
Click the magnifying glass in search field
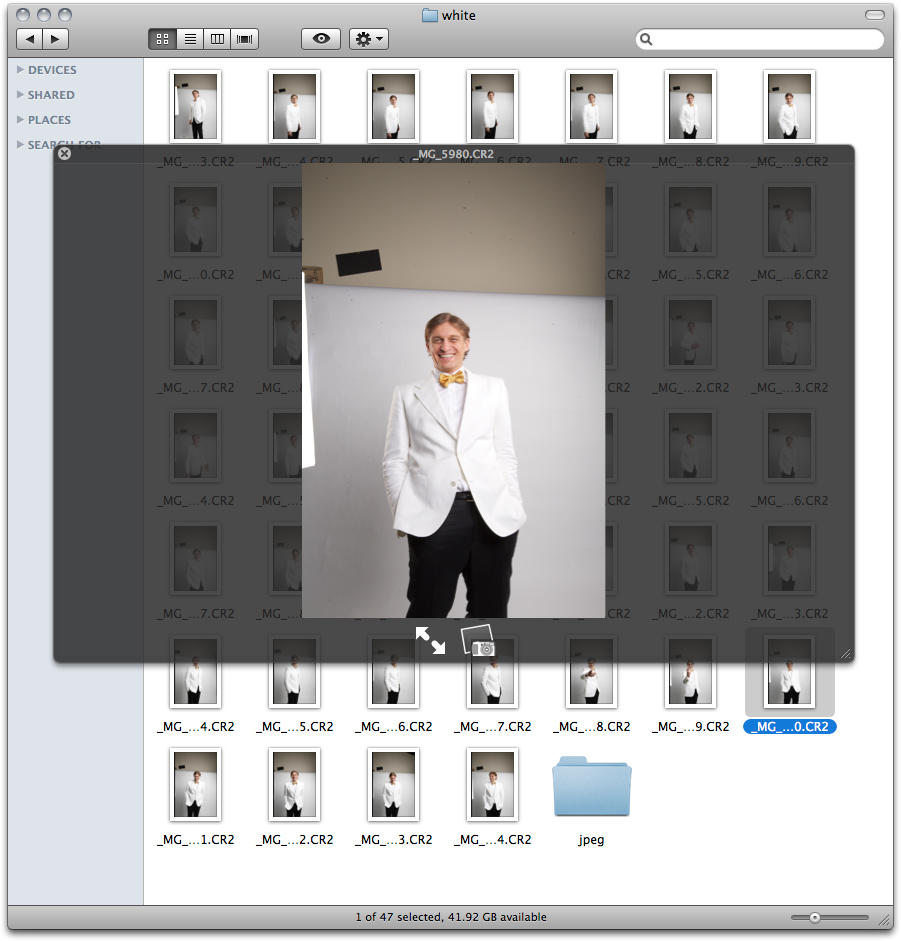point(647,40)
